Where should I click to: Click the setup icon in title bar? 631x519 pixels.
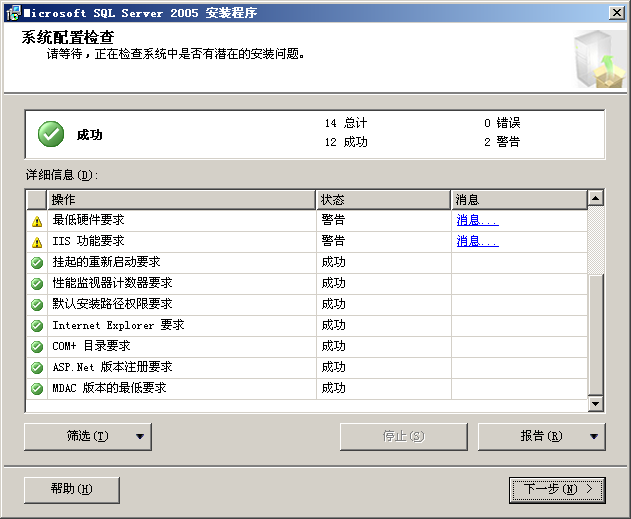(13, 13)
